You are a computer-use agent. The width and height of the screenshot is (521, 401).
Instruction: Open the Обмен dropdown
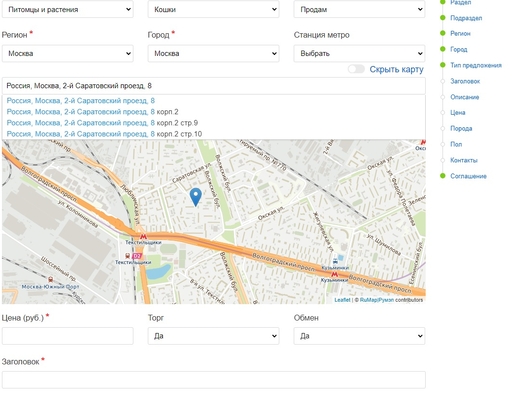359,336
